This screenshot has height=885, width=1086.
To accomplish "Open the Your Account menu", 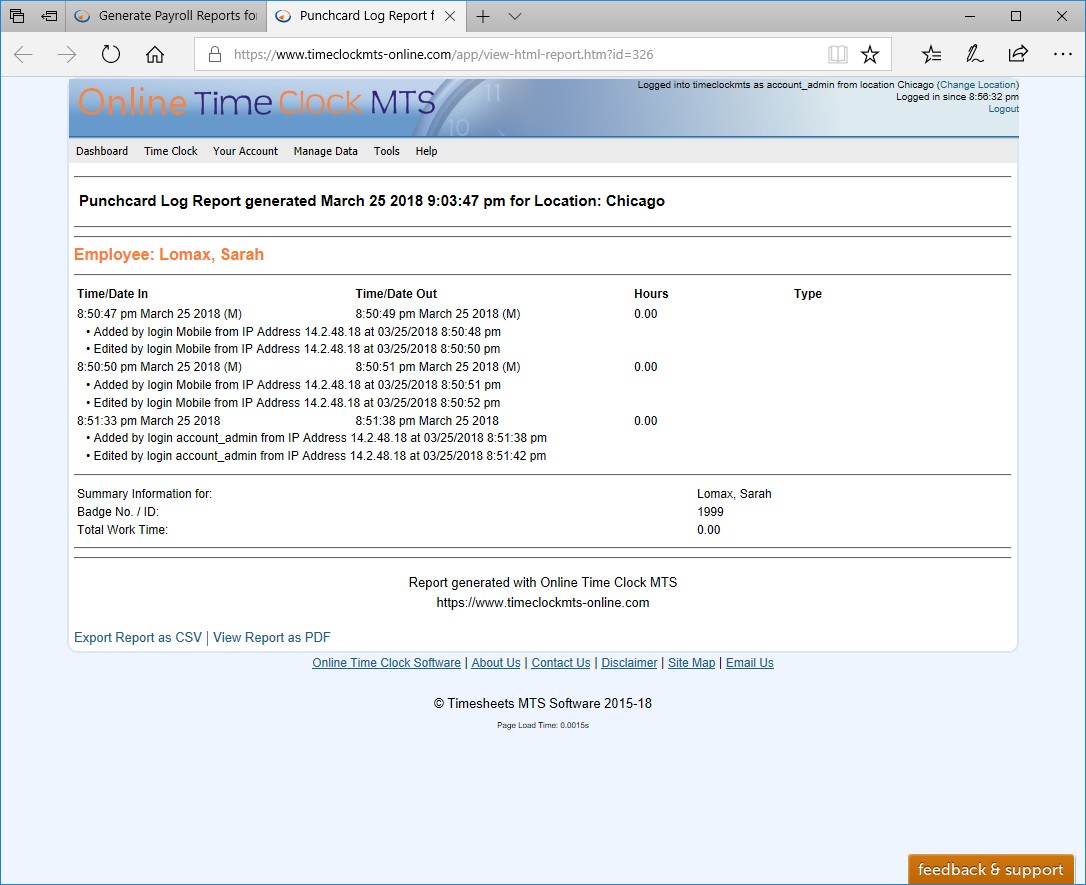I will click(x=245, y=151).
